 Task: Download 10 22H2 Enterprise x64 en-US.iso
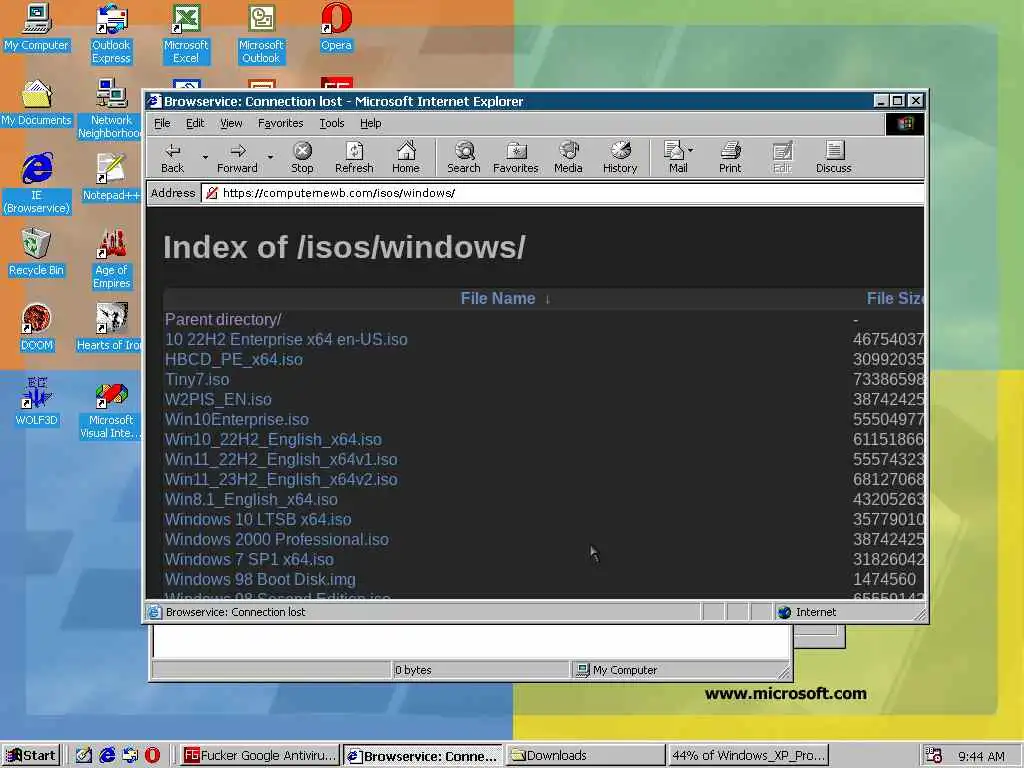286,340
